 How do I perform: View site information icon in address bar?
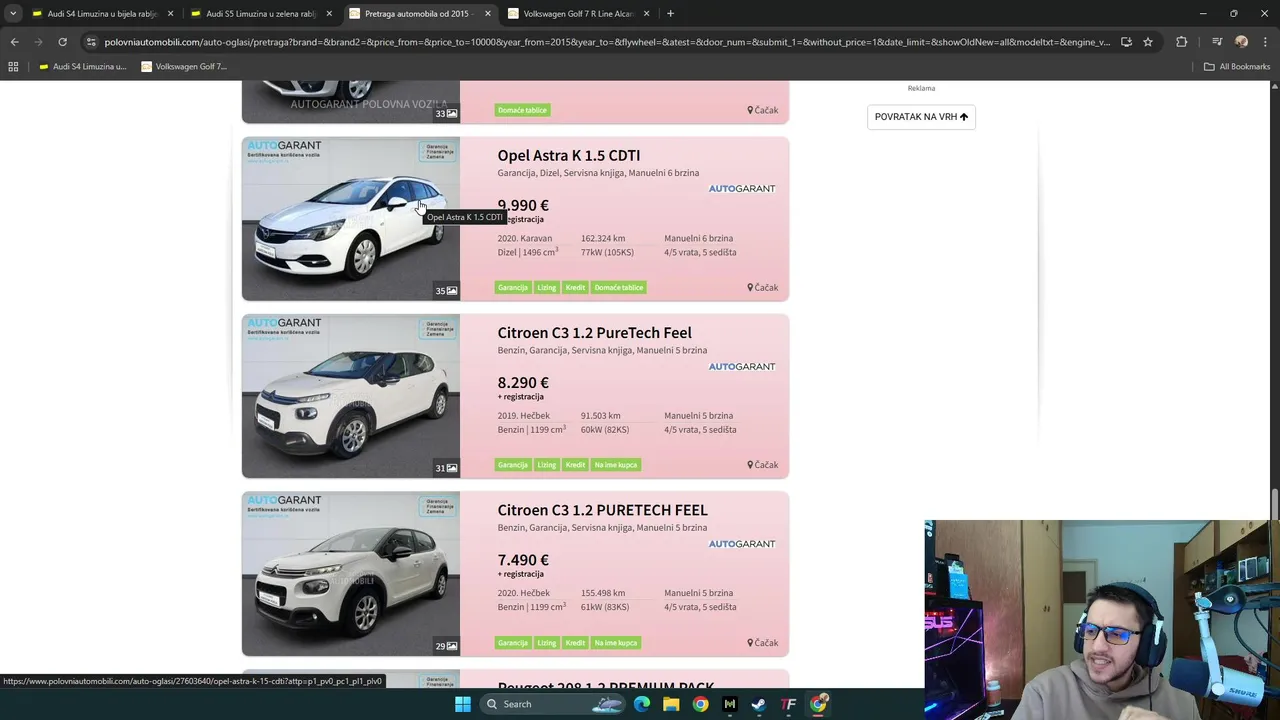point(91,42)
